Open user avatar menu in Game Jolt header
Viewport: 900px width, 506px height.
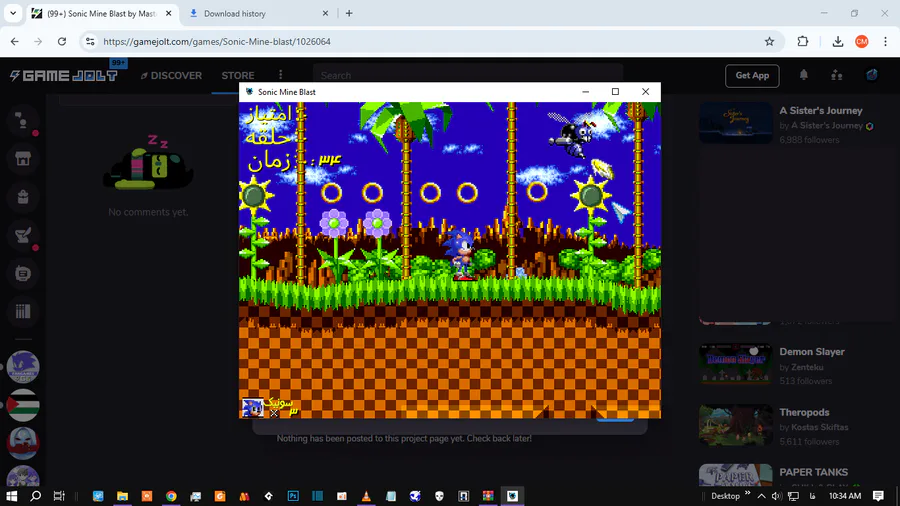click(x=871, y=75)
